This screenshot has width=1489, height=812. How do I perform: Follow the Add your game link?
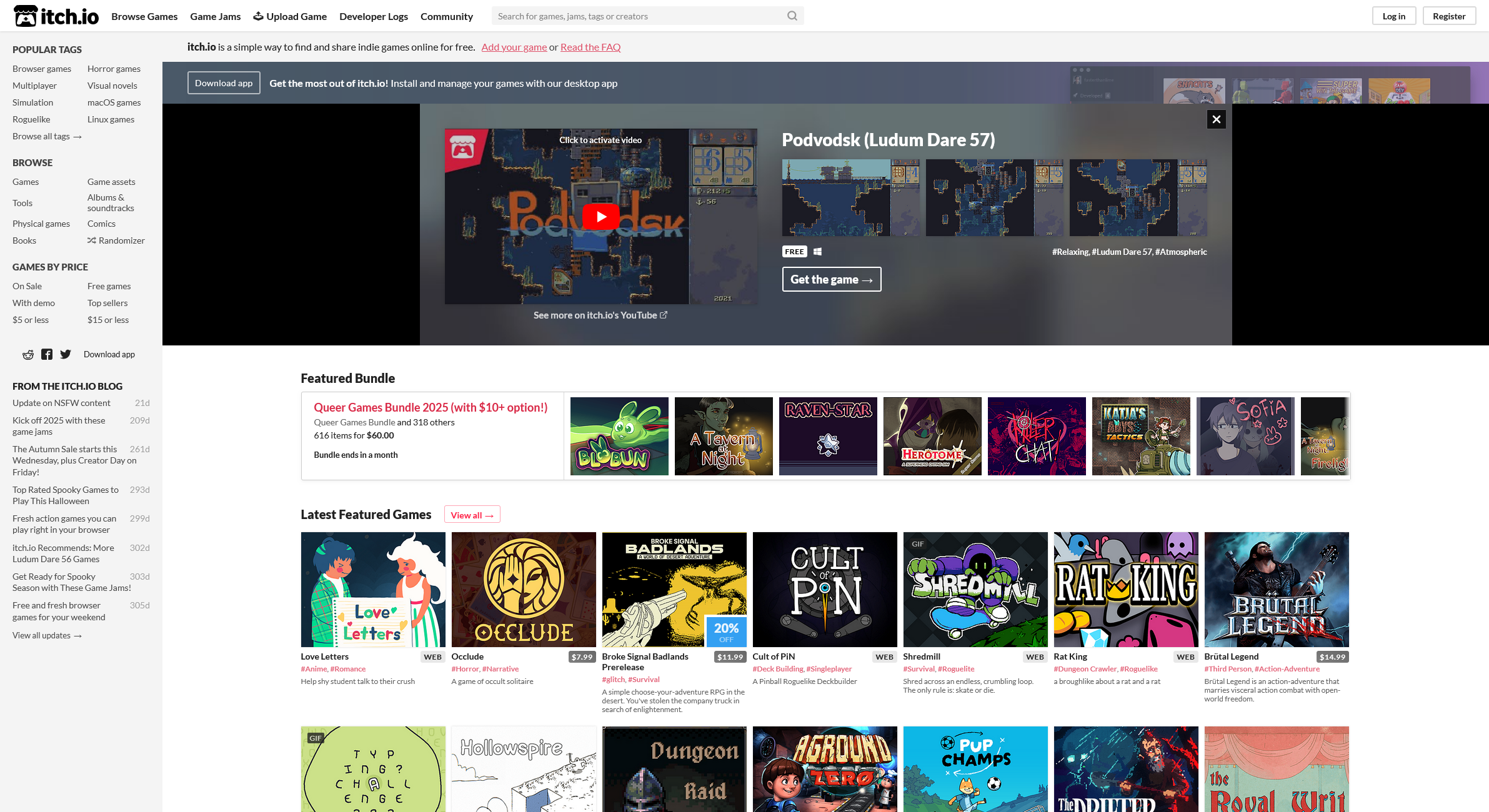coord(514,47)
